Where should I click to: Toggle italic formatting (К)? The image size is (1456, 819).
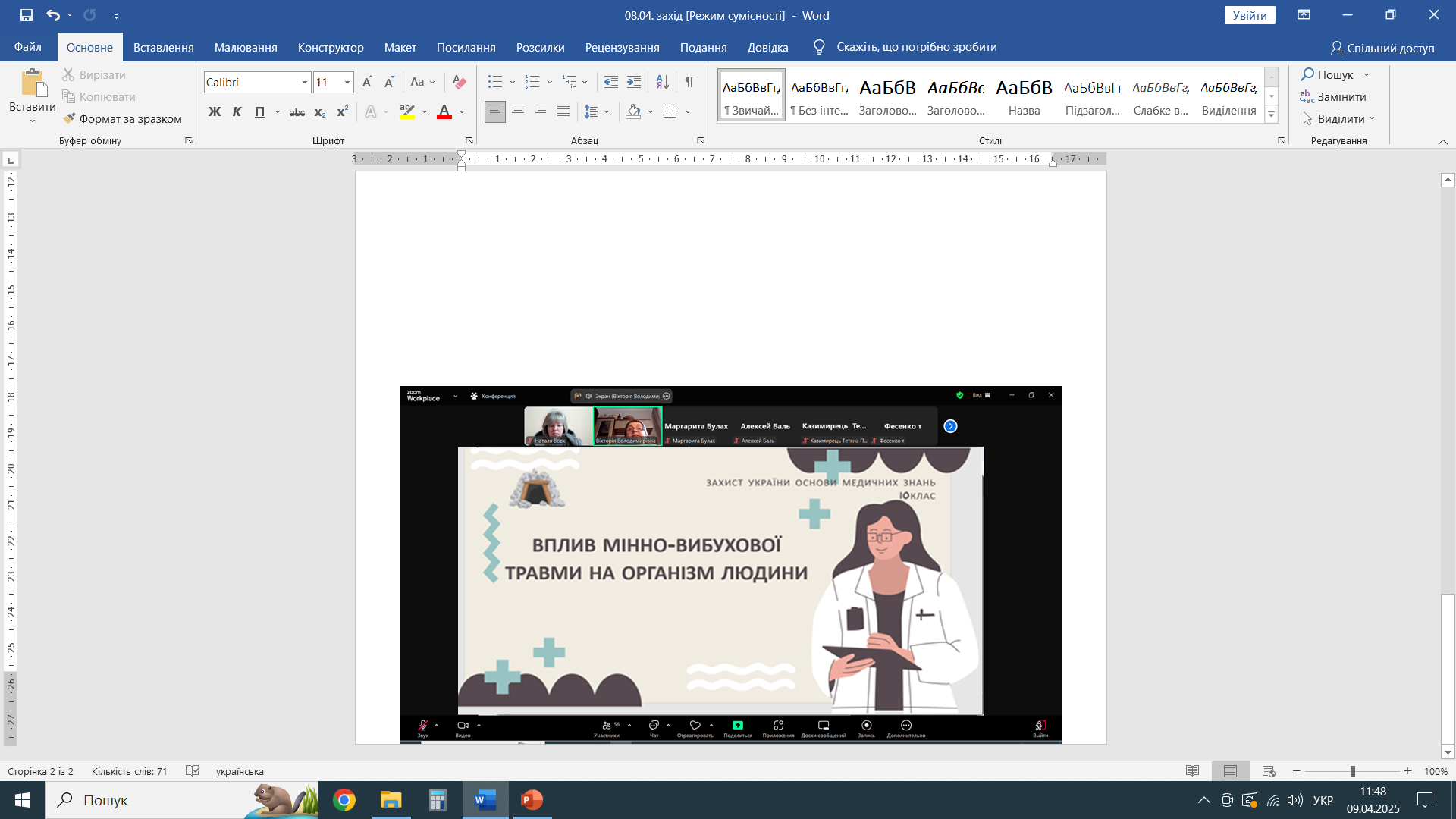click(237, 111)
